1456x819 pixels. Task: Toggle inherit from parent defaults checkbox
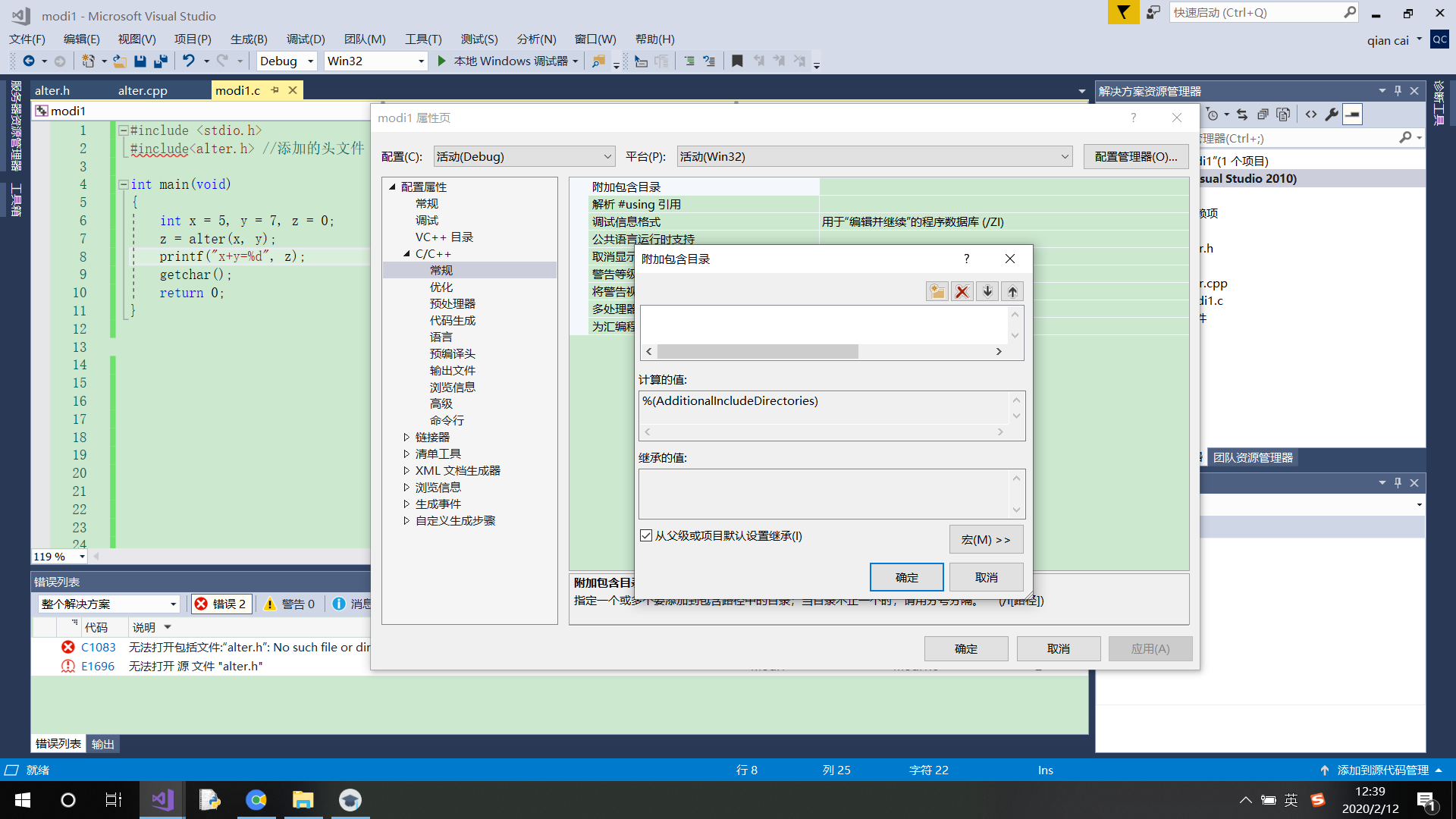point(646,536)
